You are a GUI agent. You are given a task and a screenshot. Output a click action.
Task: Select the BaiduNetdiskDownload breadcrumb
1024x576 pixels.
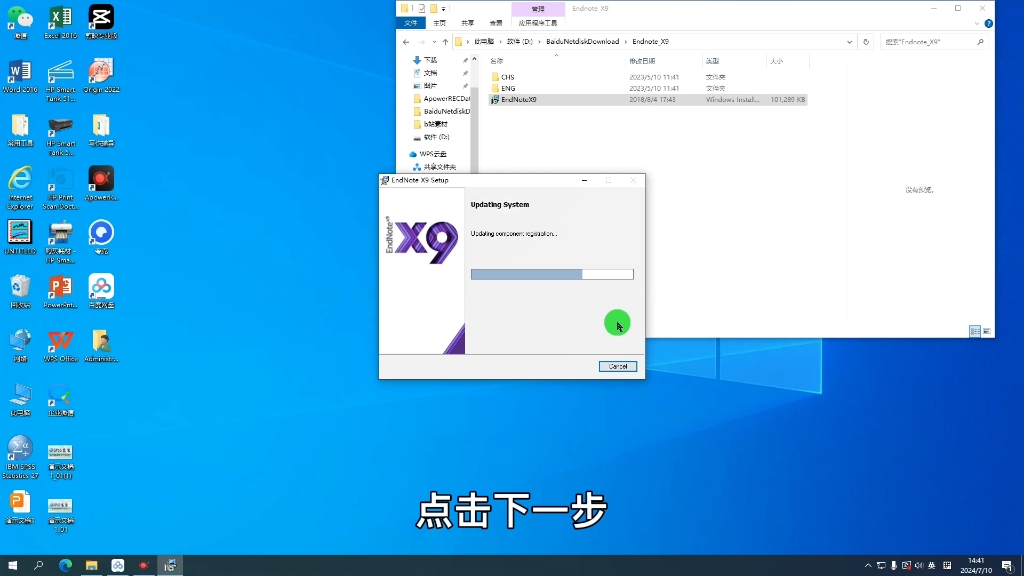[583, 42]
